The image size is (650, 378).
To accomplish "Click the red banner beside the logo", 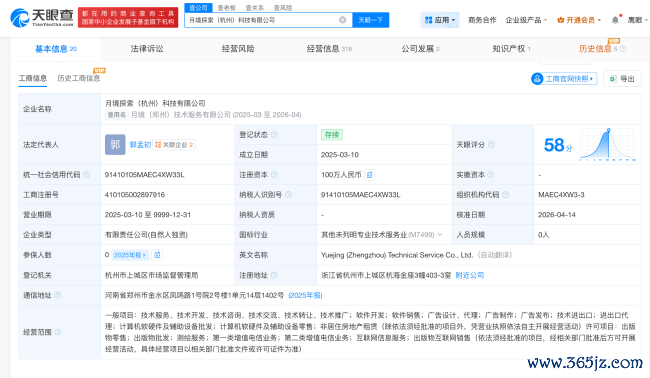I will click(128, 17).
